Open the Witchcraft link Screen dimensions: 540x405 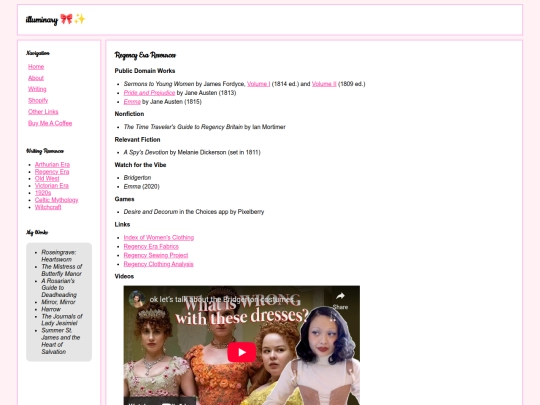pos(48,207)
